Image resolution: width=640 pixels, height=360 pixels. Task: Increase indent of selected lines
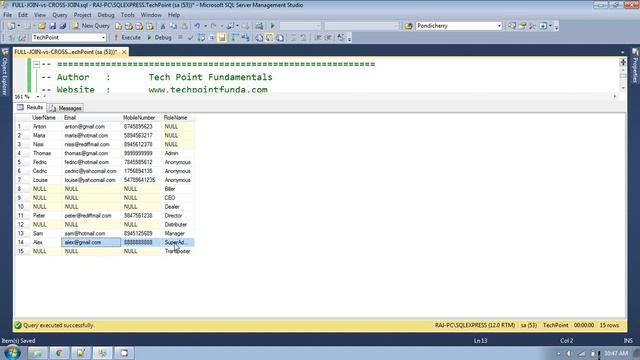coord(328,38)
